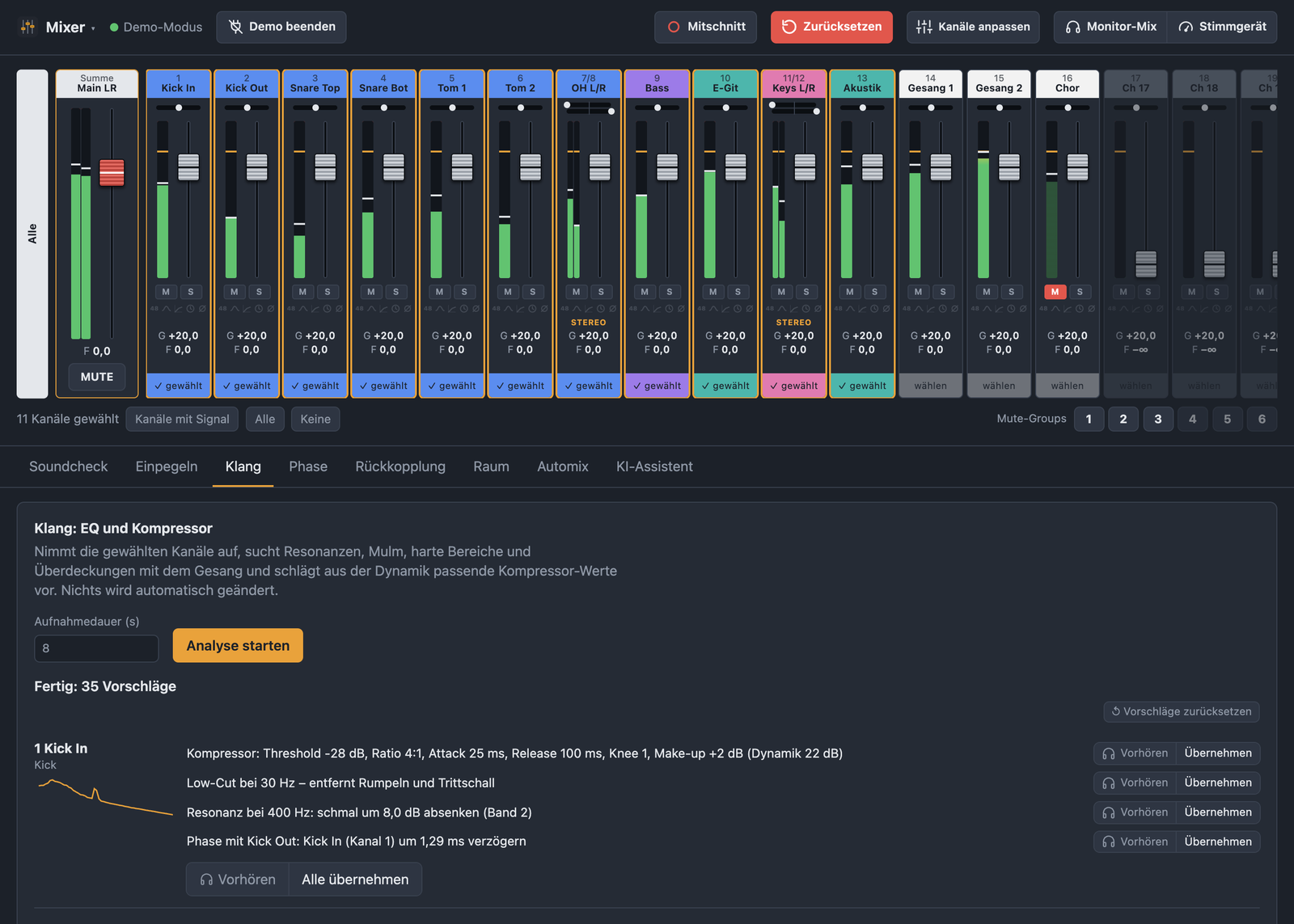Screen dimensions: 1294x924
Task: Switch to the Phase tab
Action: point(308,466)
